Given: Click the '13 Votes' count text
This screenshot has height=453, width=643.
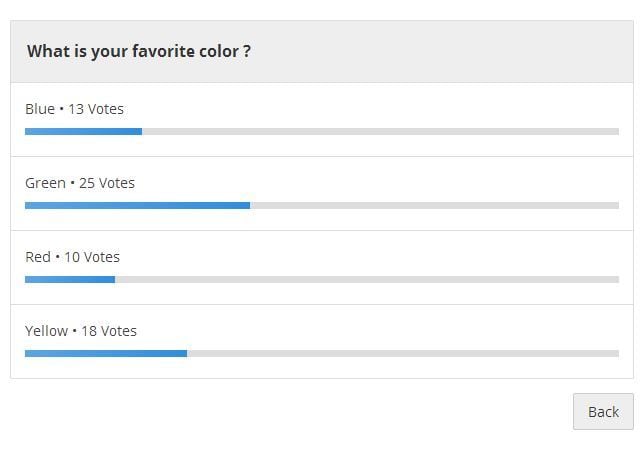Looking at the screenshot, I should click(96, 109).
